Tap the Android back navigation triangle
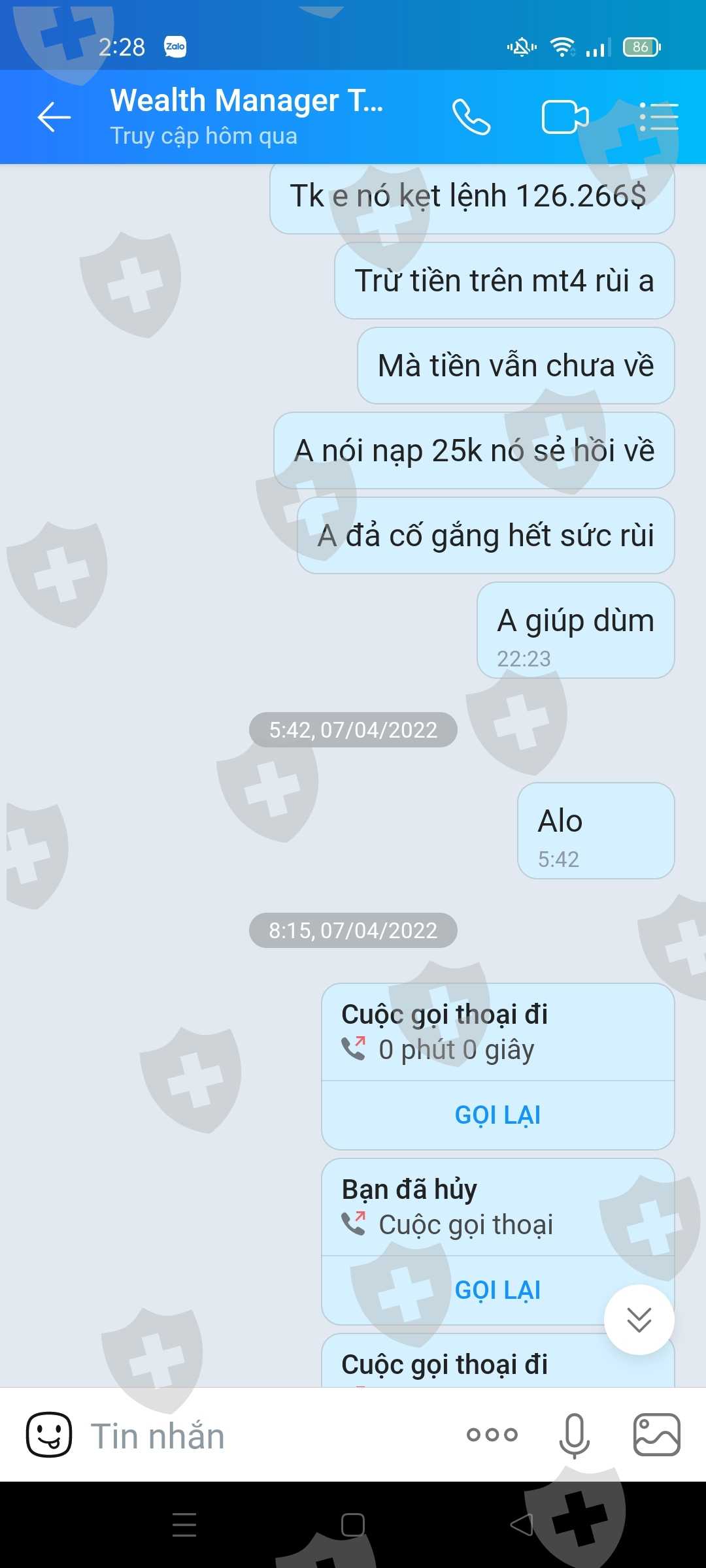 522,1525
